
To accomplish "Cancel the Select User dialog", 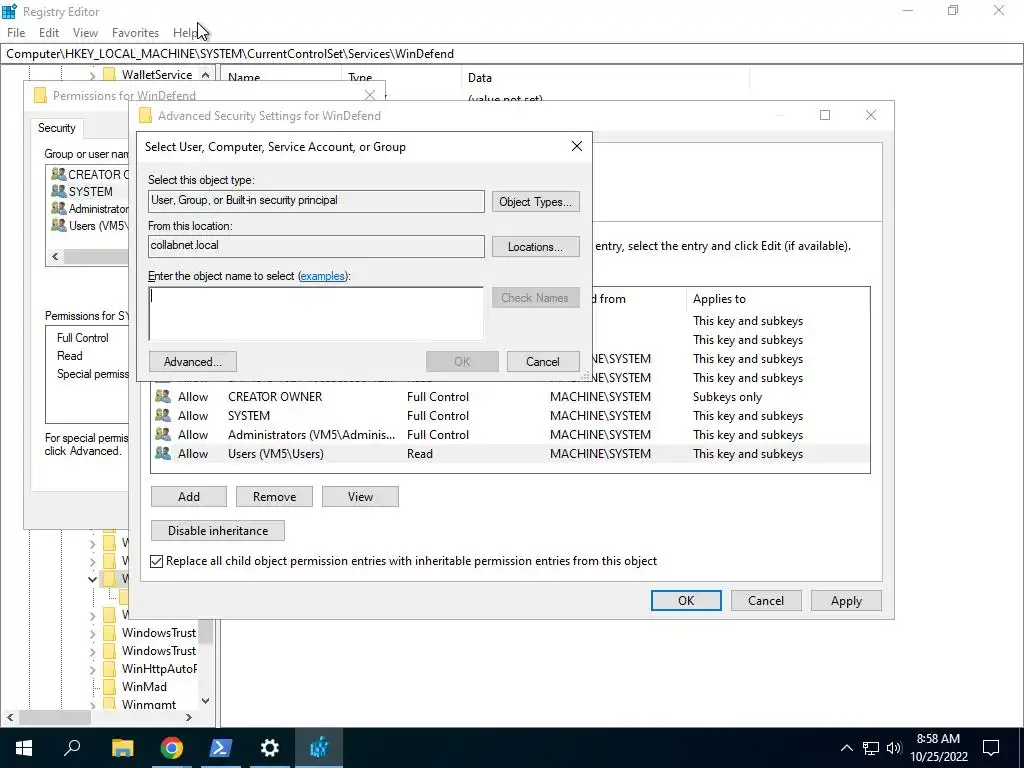I will [543, 362].
